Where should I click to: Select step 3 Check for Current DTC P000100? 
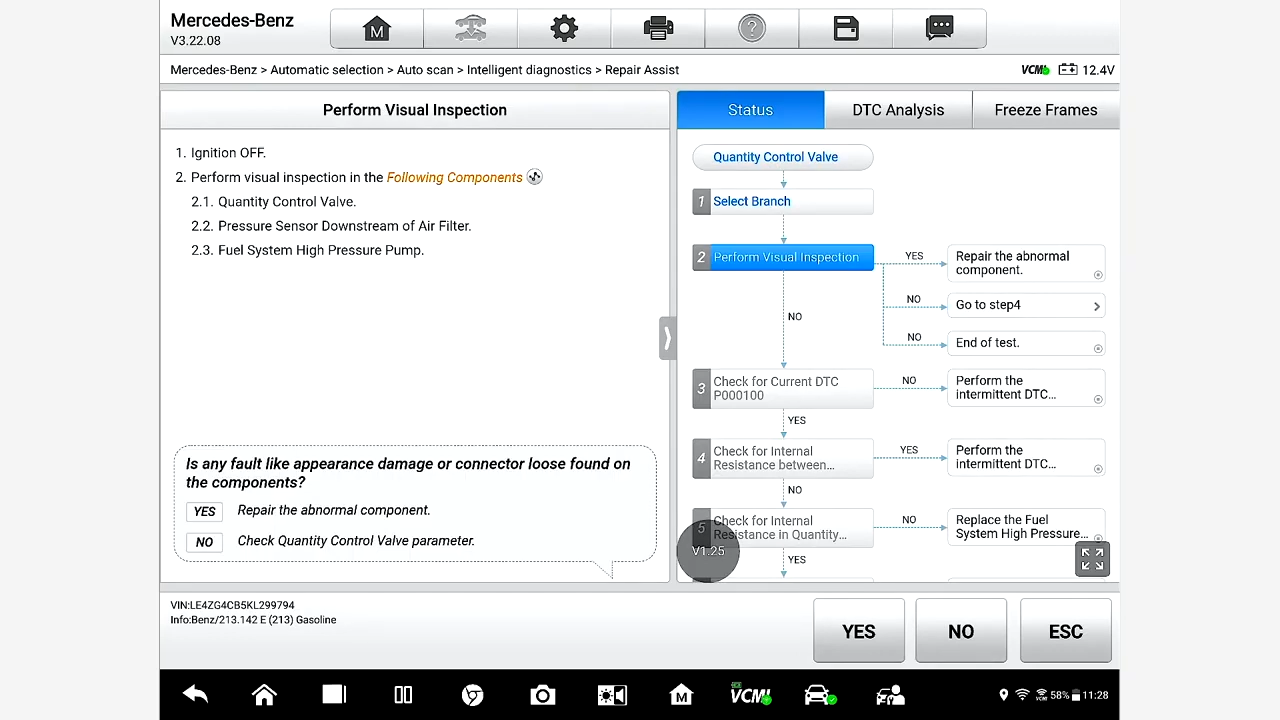click(x=782, y=388)
